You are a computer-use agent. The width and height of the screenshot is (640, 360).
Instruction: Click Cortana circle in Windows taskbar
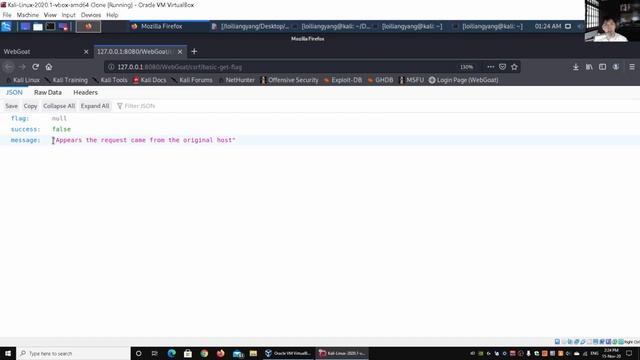pyautogui.click(x=138, y=353)
